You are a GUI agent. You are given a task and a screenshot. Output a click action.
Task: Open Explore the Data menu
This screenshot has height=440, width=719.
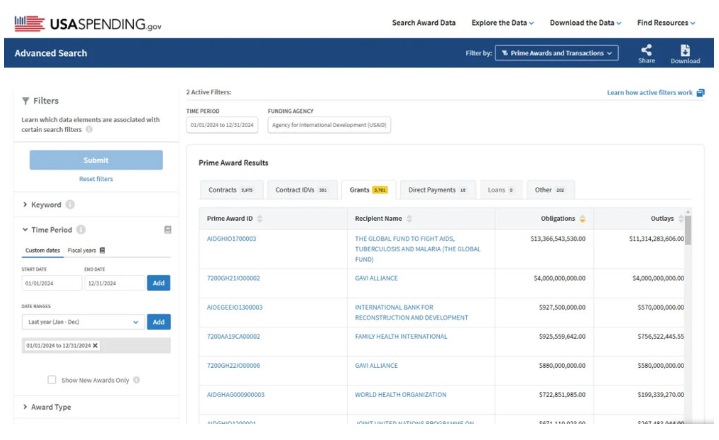pyautogui.click(x=503, y=23)
